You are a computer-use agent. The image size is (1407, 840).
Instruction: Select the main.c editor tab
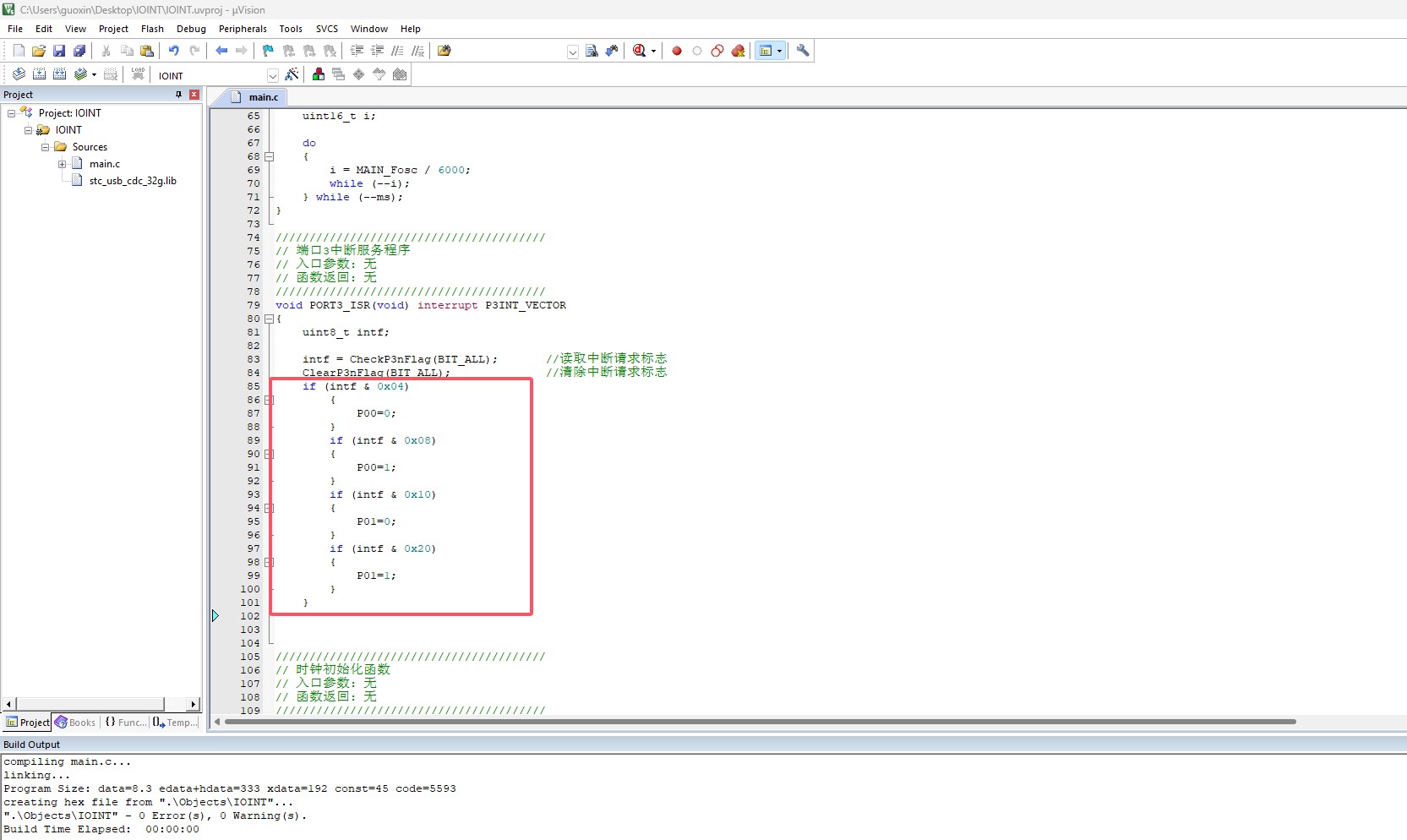point(254,97)
